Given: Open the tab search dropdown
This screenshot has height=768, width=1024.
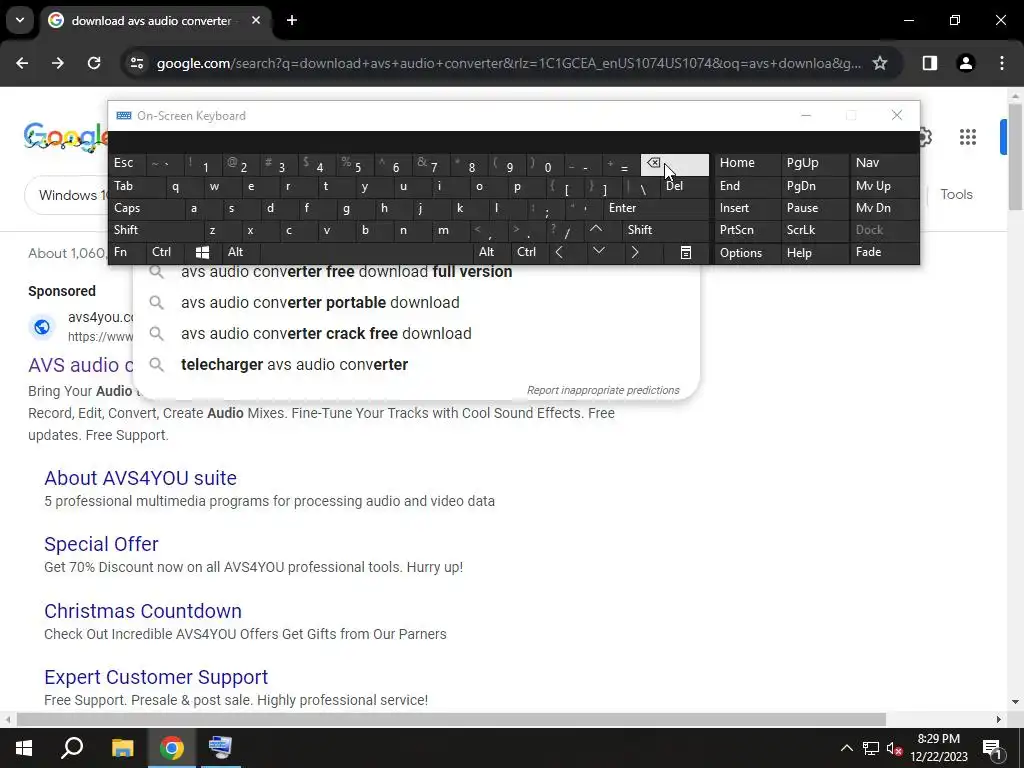Looking at the screenshot, I should tap(20, 20).
